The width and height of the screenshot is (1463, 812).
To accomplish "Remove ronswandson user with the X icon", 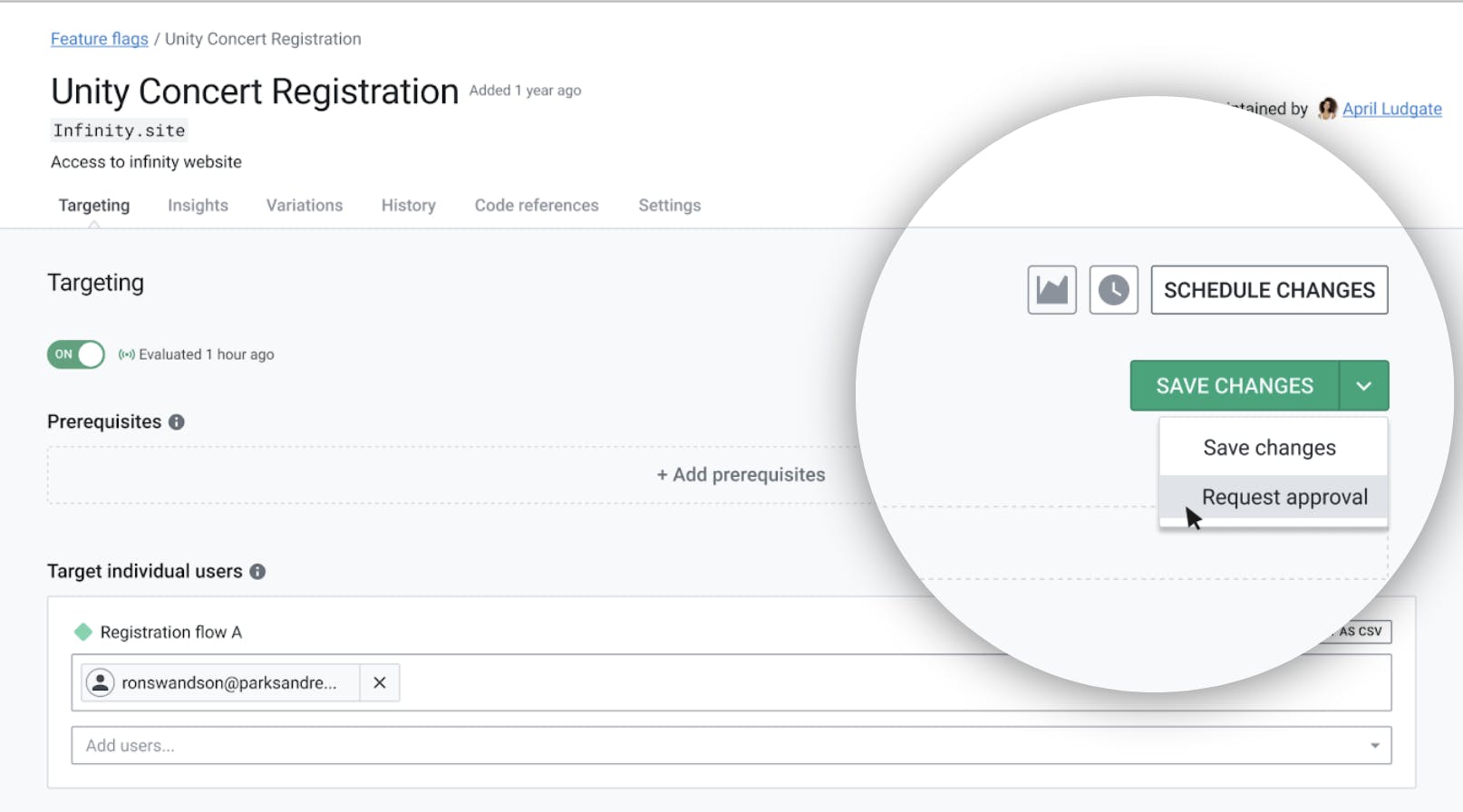I will click(x=380, y=682).
